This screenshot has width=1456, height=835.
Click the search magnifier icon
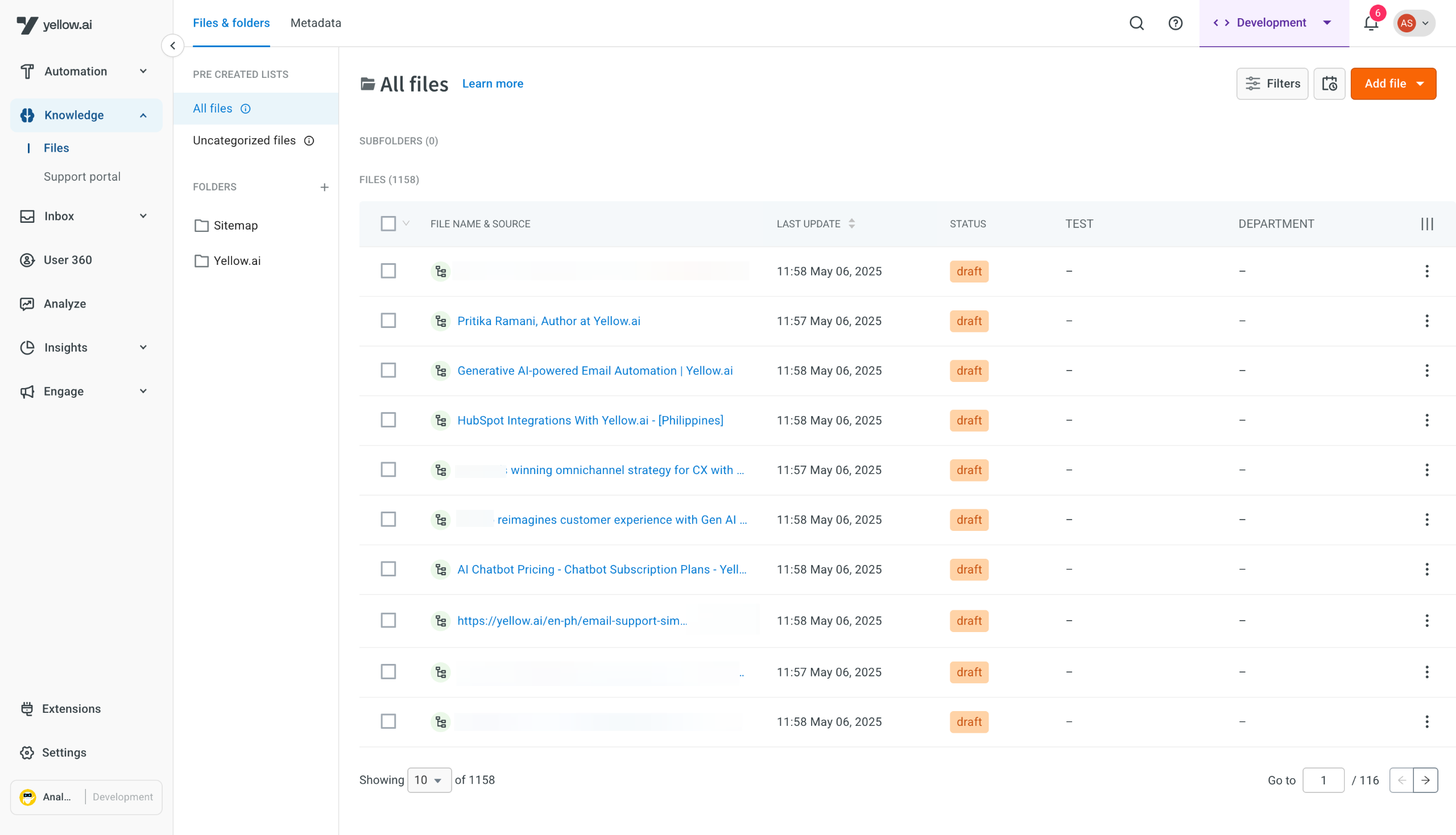(1136, 23)
